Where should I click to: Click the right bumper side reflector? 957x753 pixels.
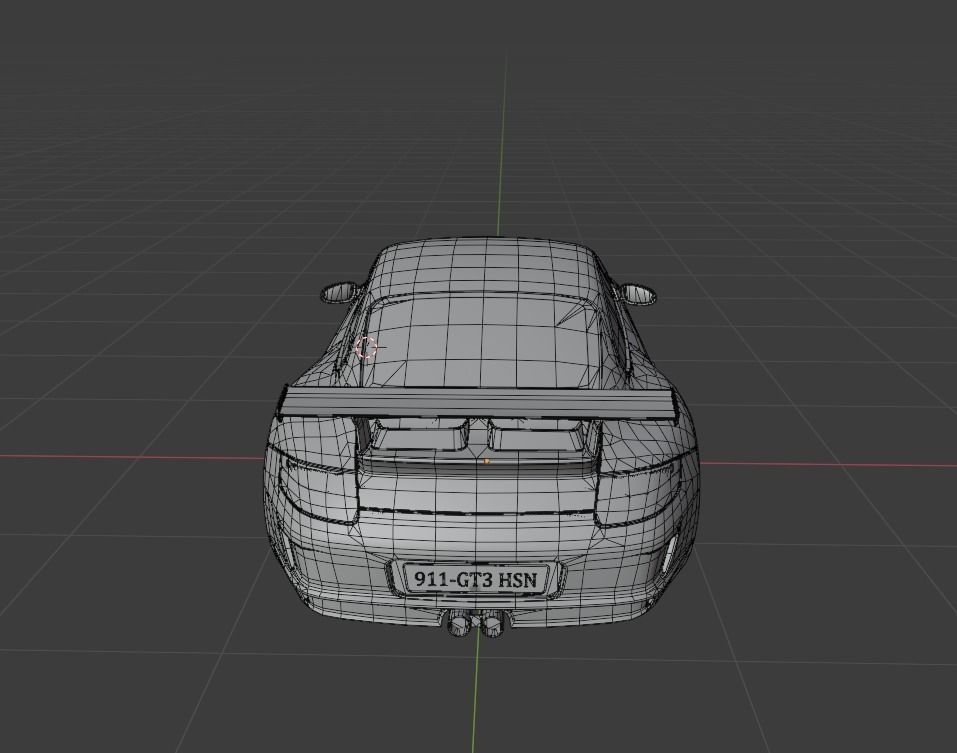670,553
